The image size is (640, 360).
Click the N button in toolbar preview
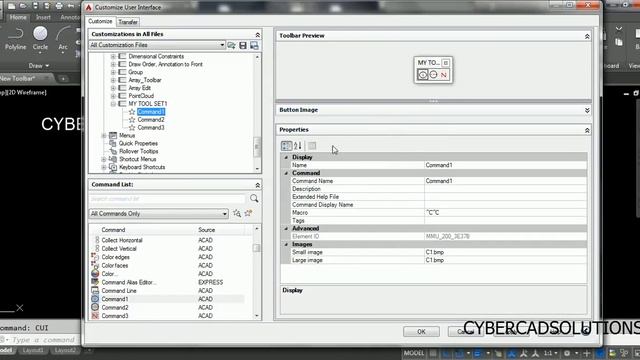tap(444, 75)
